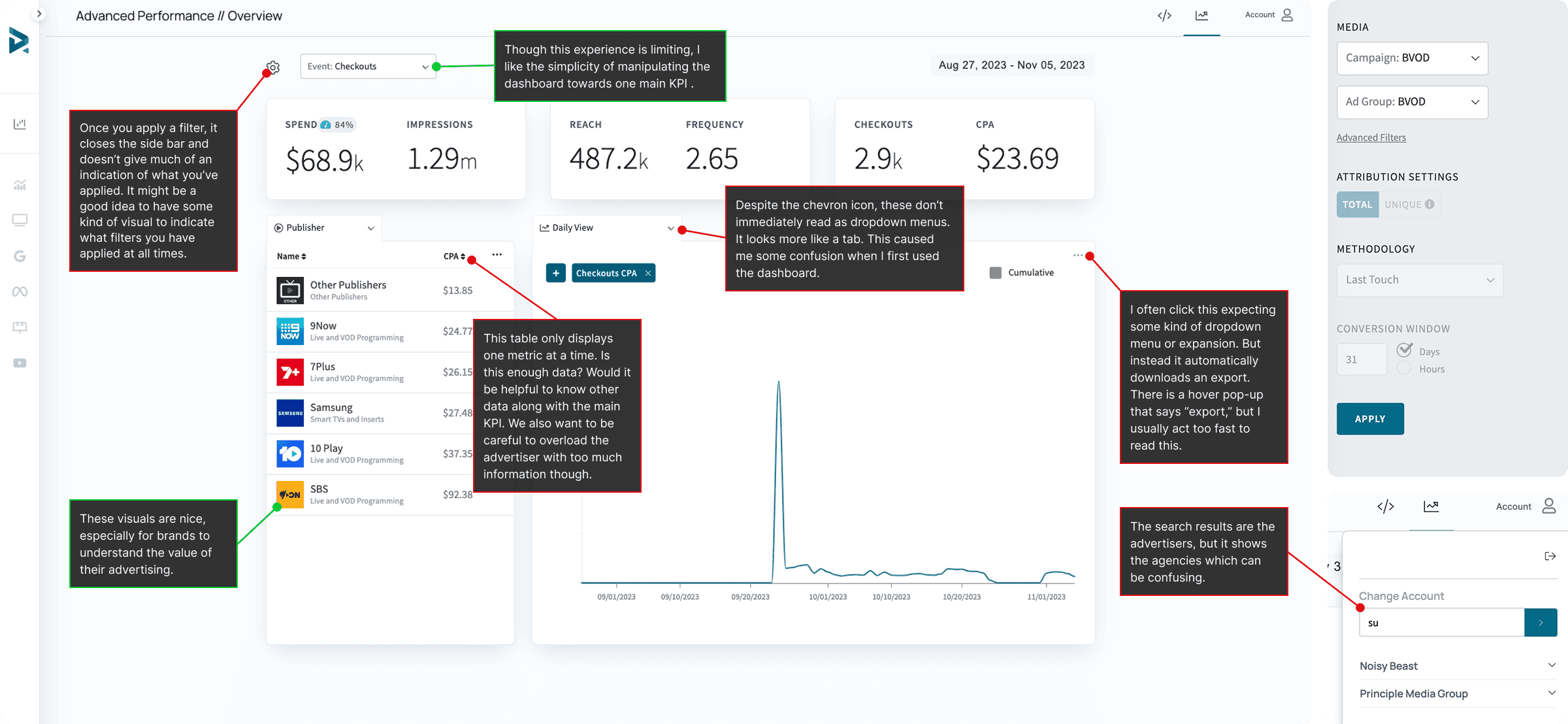Expand the Noisy Beast account entry
The width and height of the screenshot is (1568, 724).
tap(1458, 666)
